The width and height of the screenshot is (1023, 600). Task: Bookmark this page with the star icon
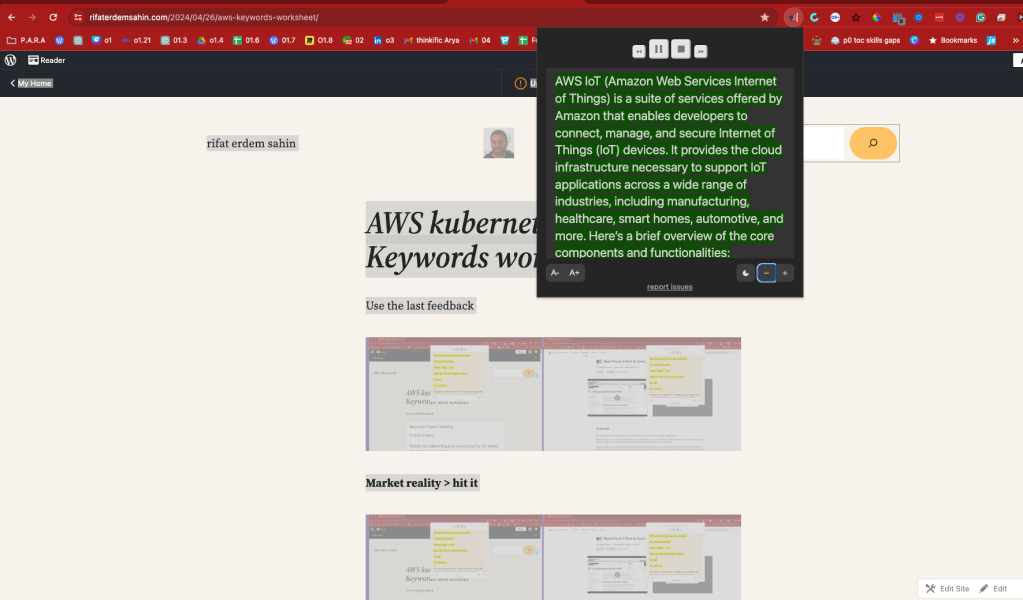pos(765,18)
